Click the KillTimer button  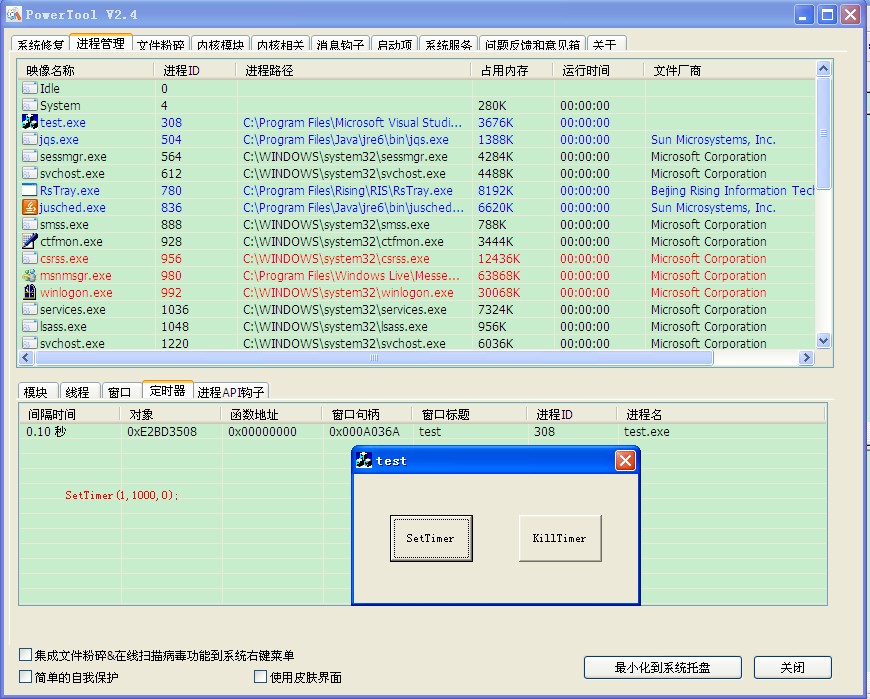pos(560,538)
